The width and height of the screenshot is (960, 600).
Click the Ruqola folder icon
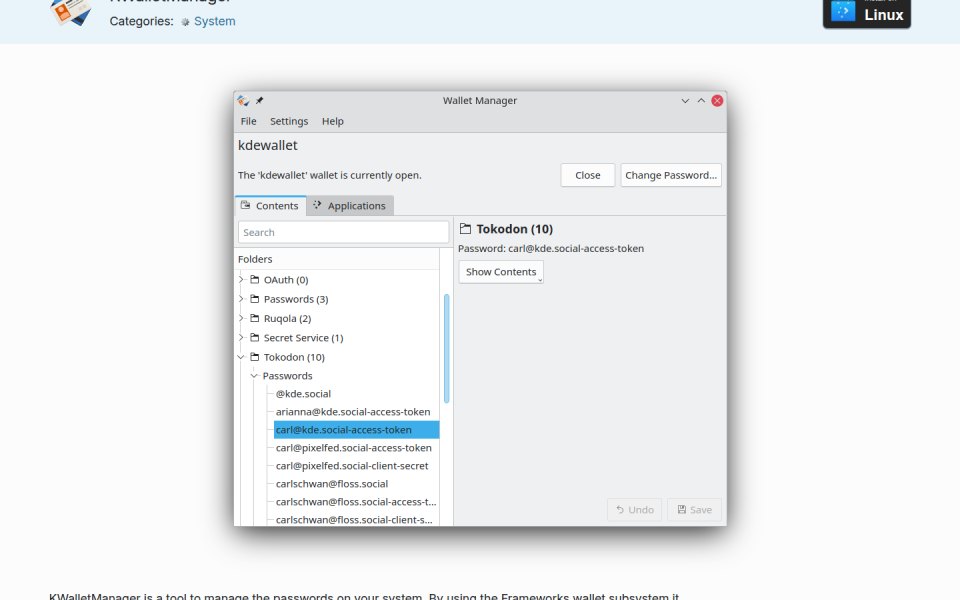(255, 318)
